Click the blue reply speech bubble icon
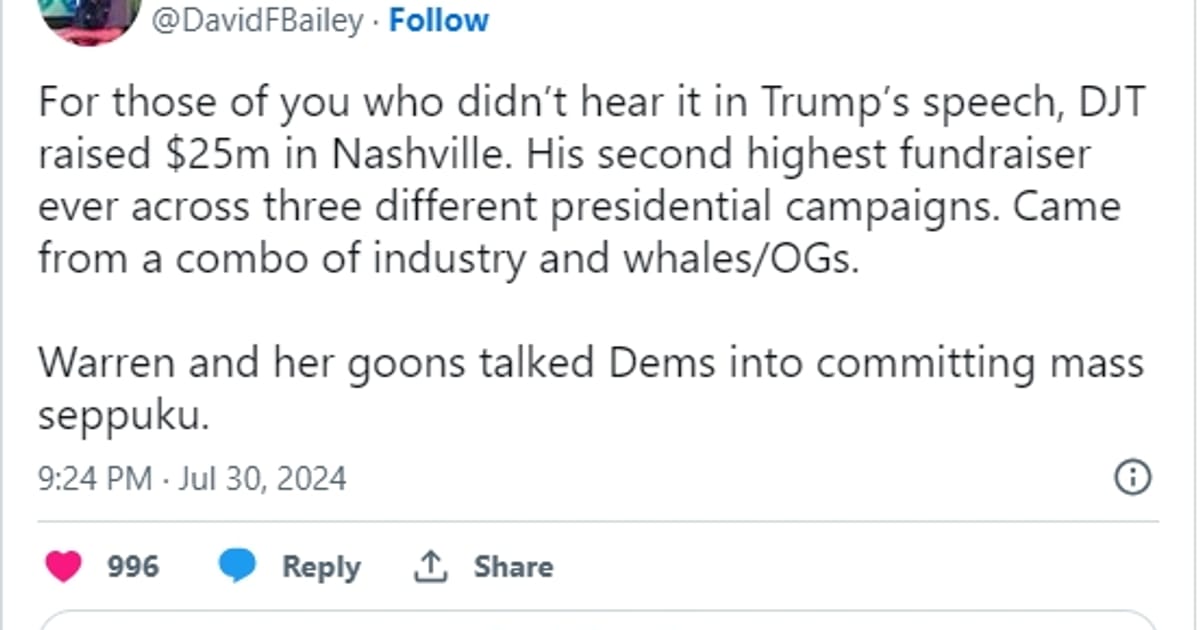1200x630 pixels. [x=238, y=566]
